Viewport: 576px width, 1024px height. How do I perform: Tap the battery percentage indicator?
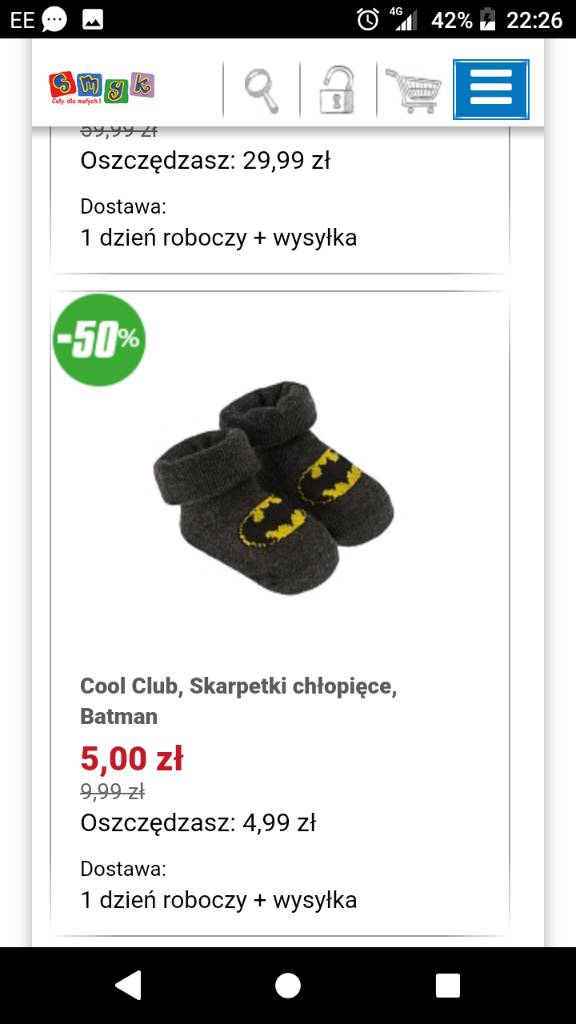pyautogui.click(x=452, y=20)
